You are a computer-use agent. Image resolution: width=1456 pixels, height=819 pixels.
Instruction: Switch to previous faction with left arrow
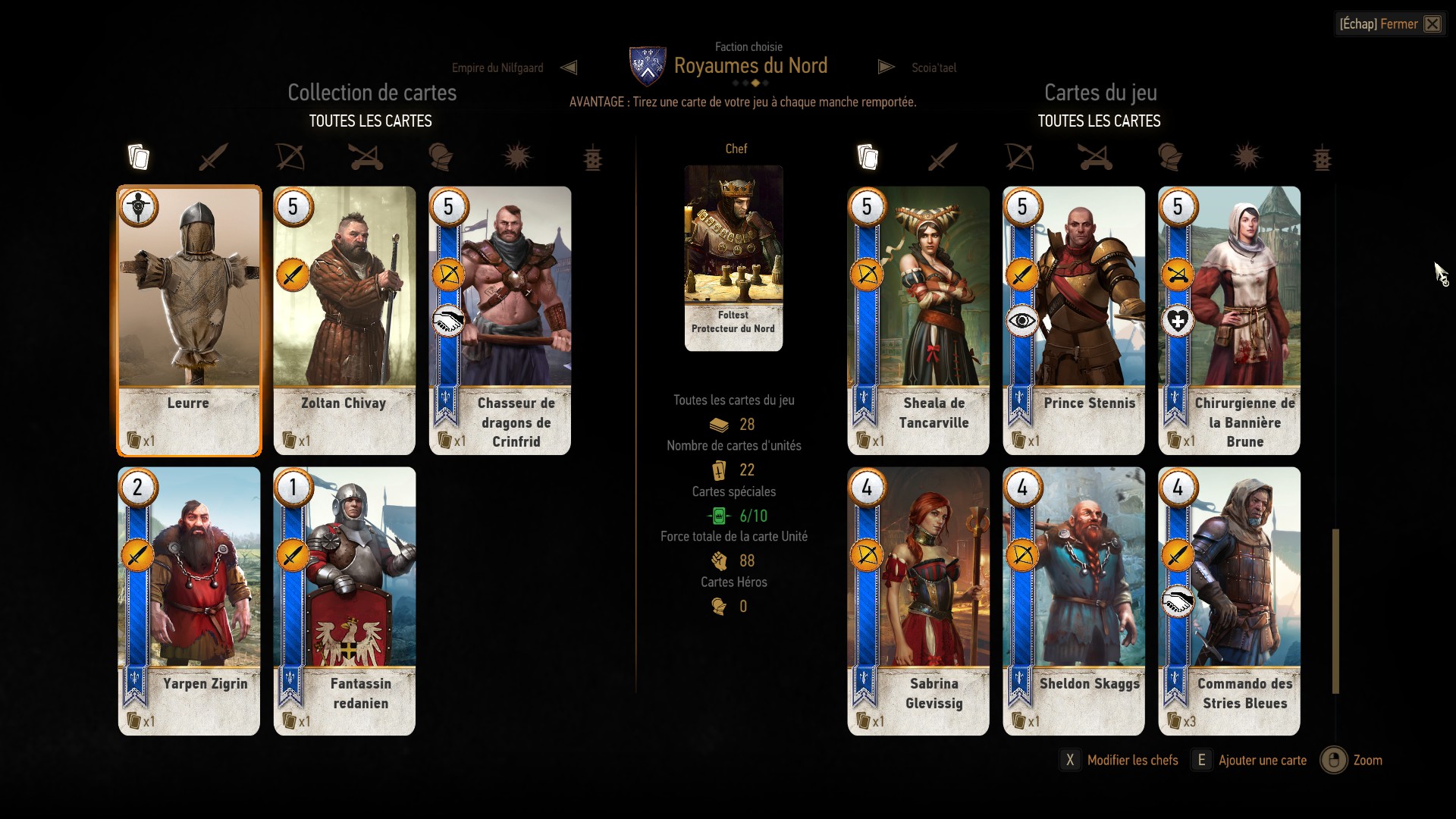tap(569, 67)
